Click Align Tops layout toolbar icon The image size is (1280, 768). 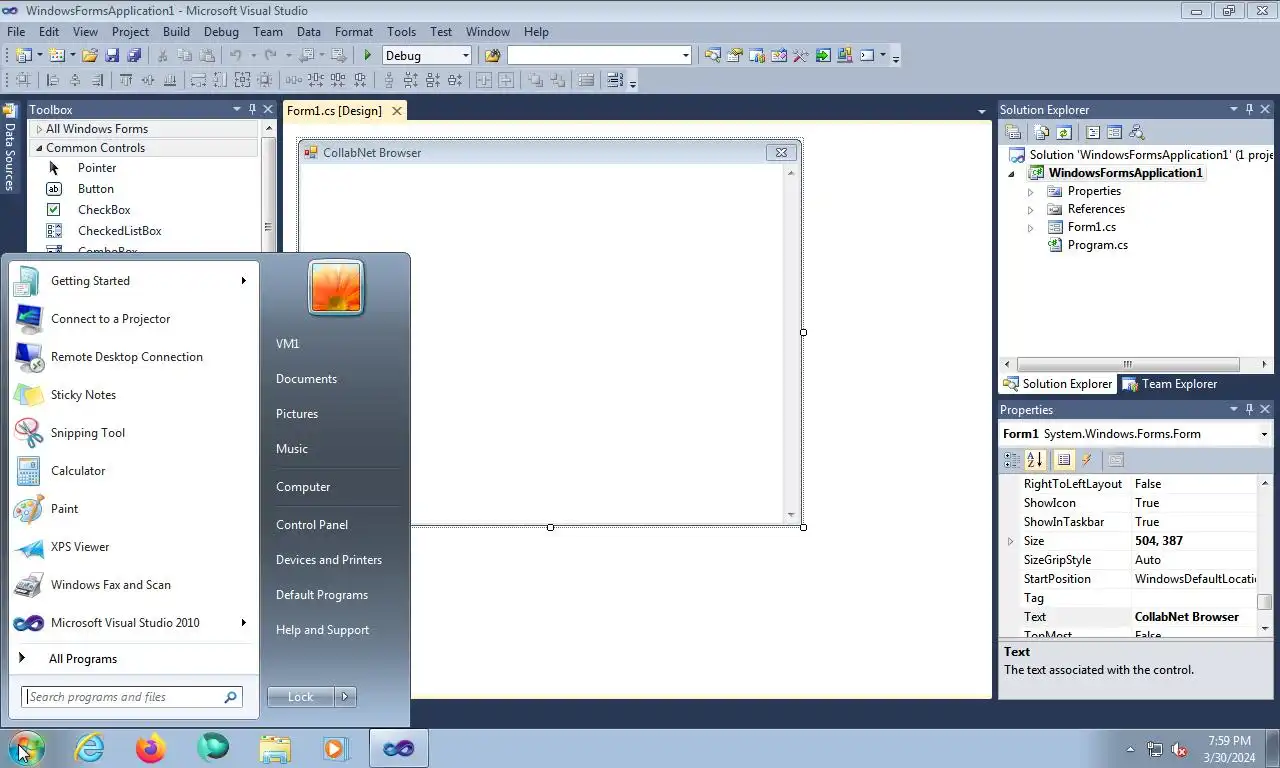click(x=126, y=80)
